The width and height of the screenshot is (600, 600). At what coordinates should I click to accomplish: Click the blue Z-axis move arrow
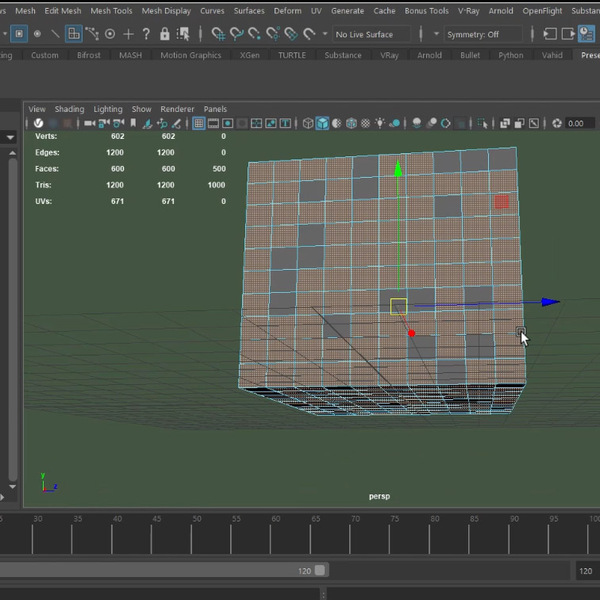[549, 302]
